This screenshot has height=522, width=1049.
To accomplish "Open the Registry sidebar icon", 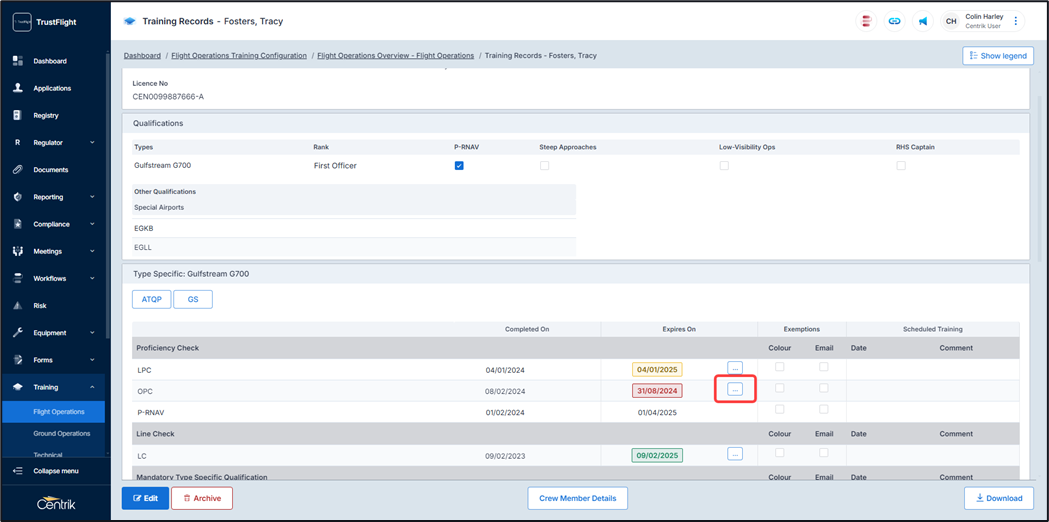I will (x=18, y=115).
